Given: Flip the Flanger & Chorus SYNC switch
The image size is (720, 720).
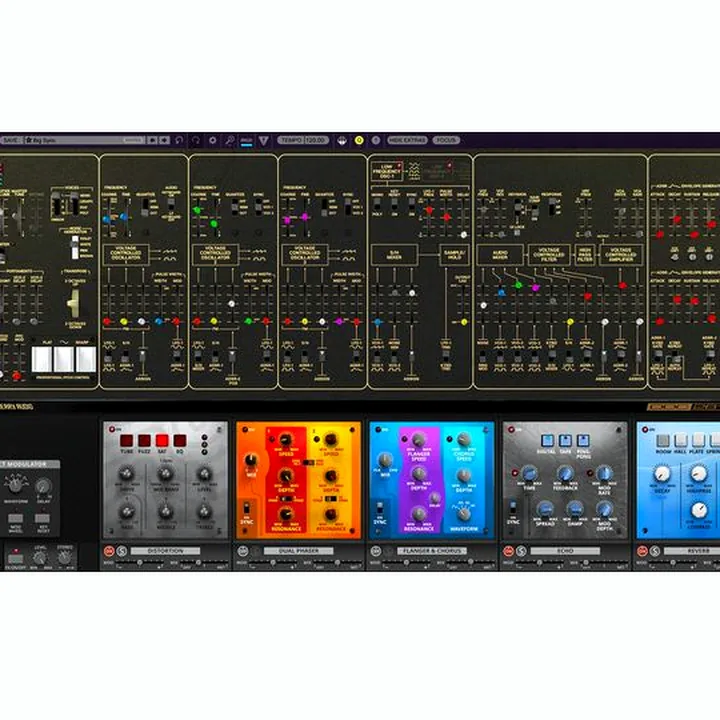Looking at the screenshot, I should (380, 508).
